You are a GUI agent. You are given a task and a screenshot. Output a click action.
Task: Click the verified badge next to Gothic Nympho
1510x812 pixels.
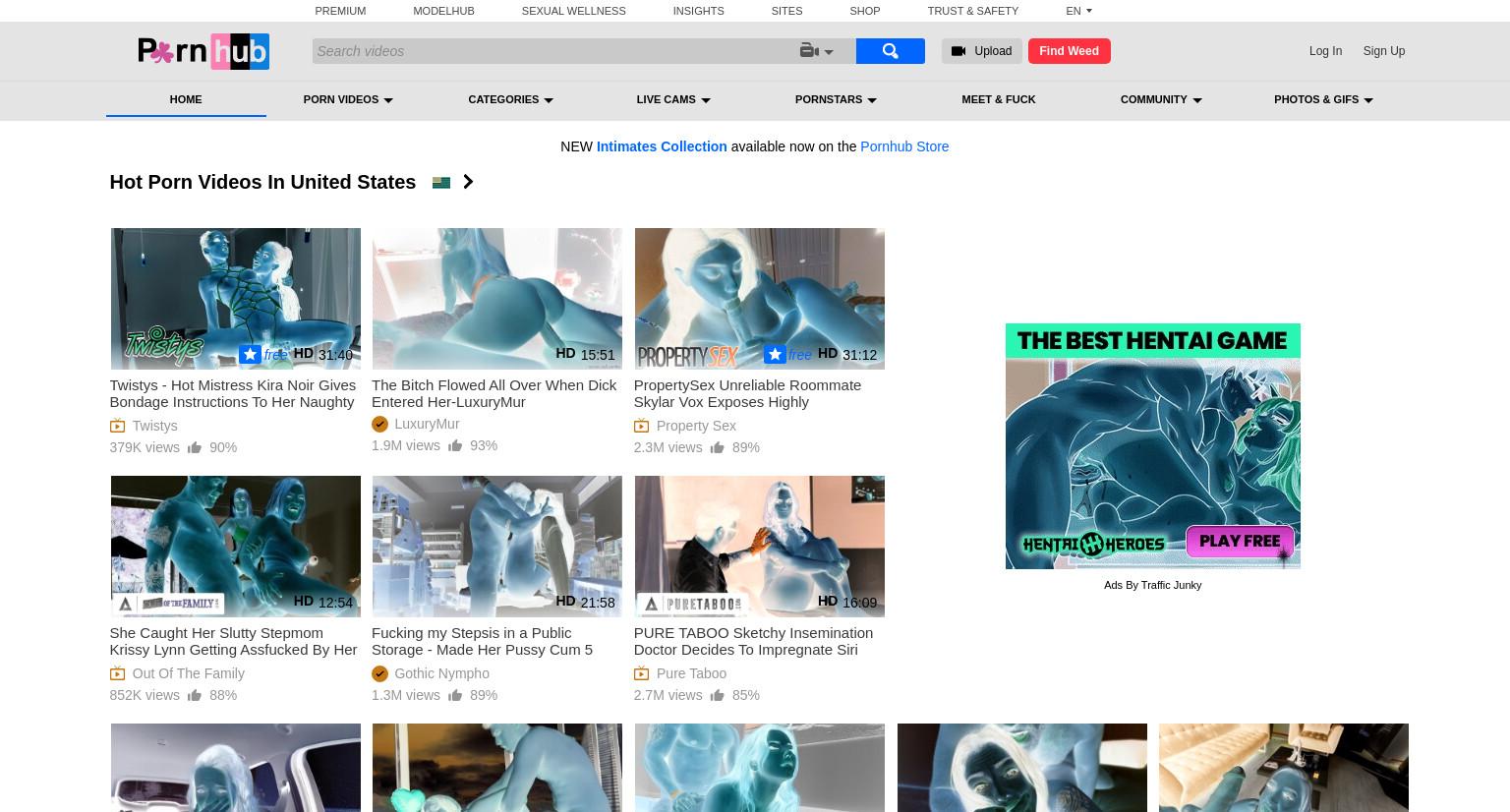coord(379,673)
